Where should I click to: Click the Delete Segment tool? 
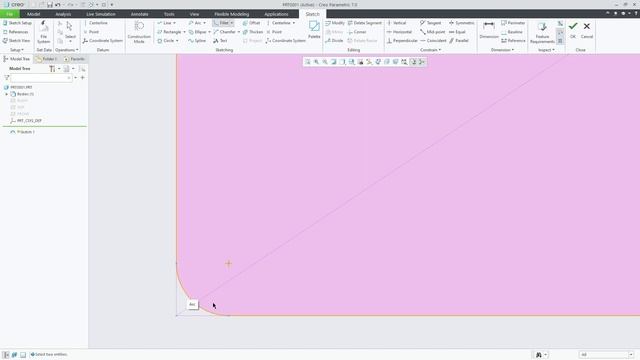coord(364,23)
